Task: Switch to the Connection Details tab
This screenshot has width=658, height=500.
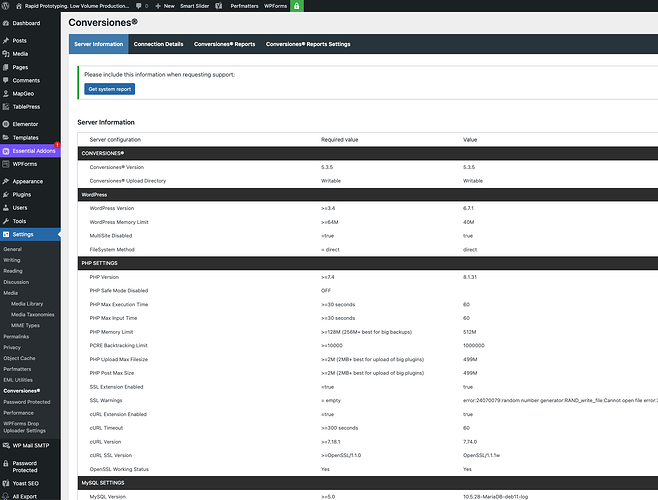Action: [158, 44]
